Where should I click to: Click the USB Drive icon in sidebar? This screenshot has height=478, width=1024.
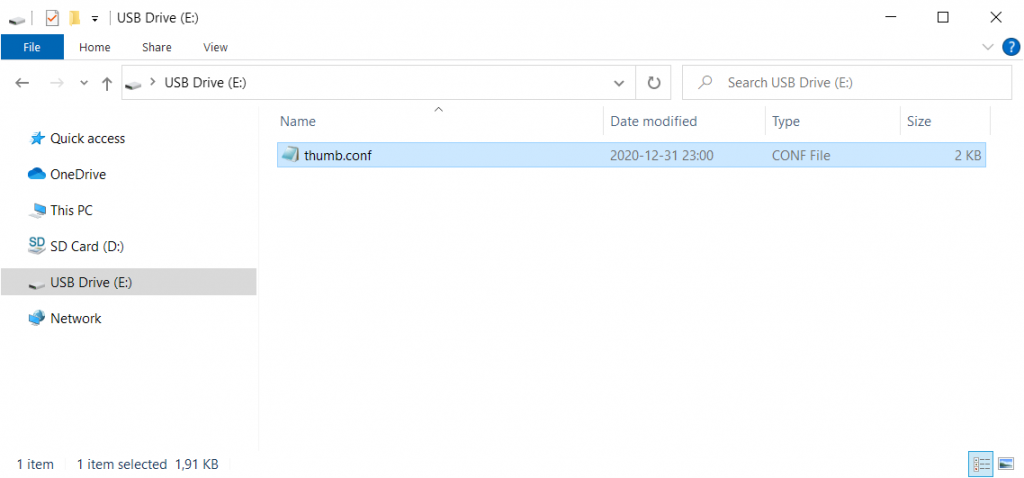click(x=37, y=283)
